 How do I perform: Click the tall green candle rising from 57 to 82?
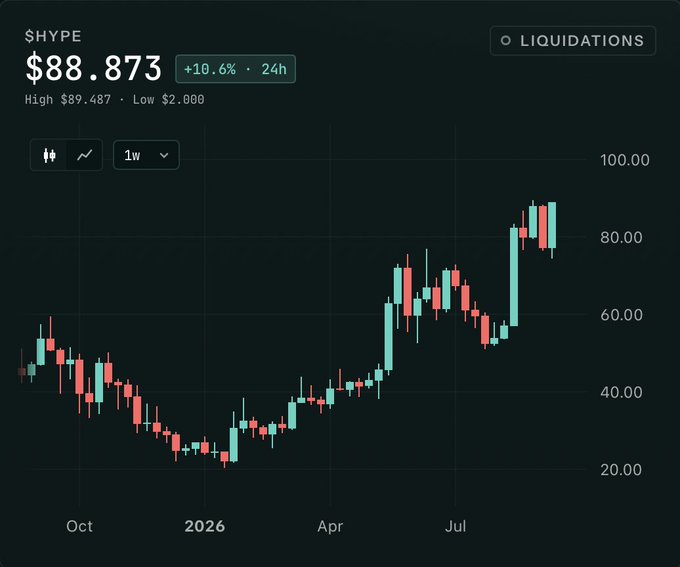[514, 276]
